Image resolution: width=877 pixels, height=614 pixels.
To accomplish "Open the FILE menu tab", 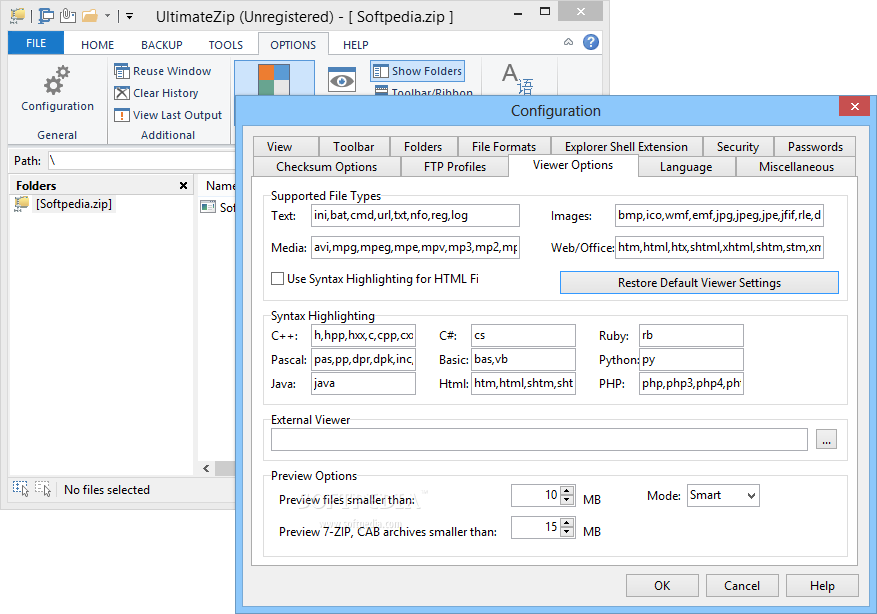I will (x=36, y=43).
